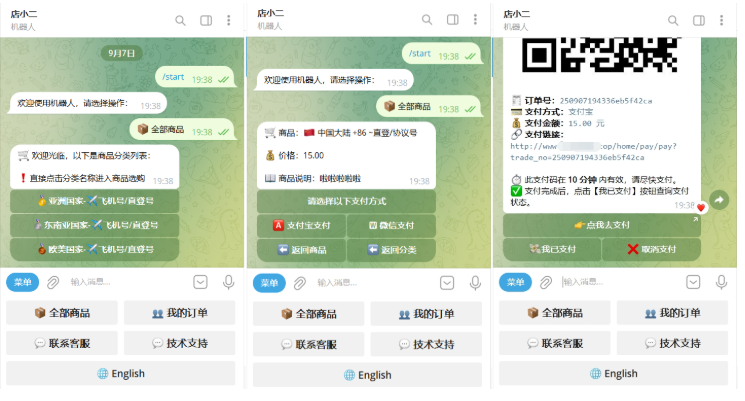Click 取消支付 button
Viewport: 745px width, 401px height.
click(x=651, y=249)
